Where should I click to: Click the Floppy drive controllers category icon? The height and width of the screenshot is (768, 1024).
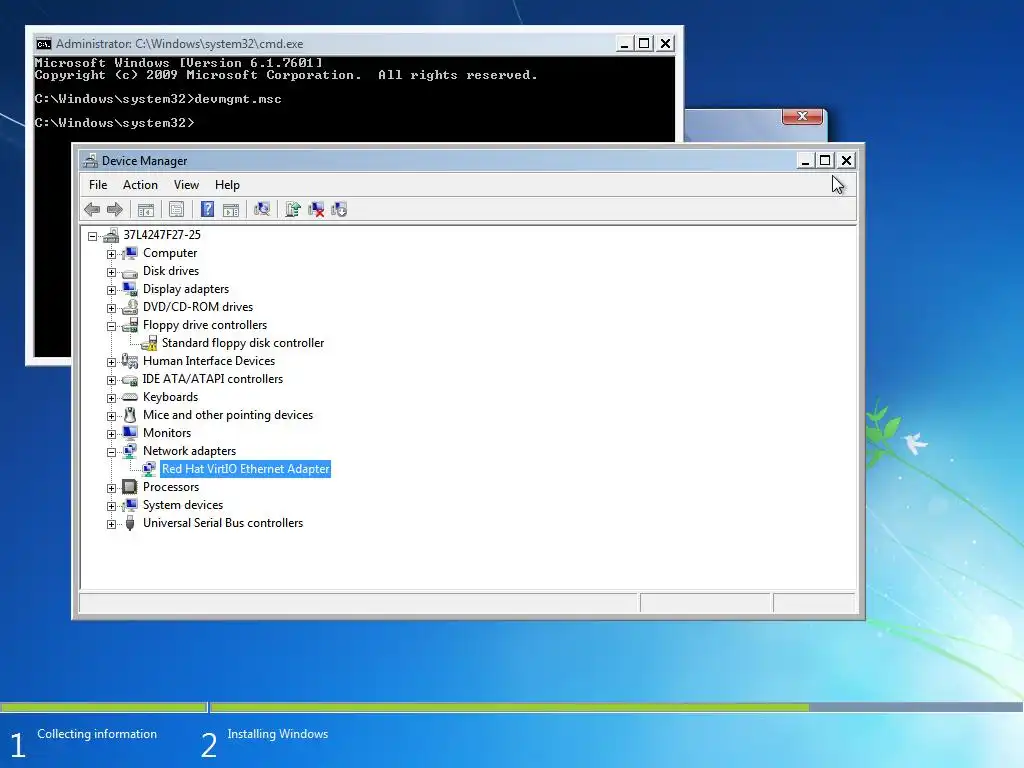click(x=130, y=325)
